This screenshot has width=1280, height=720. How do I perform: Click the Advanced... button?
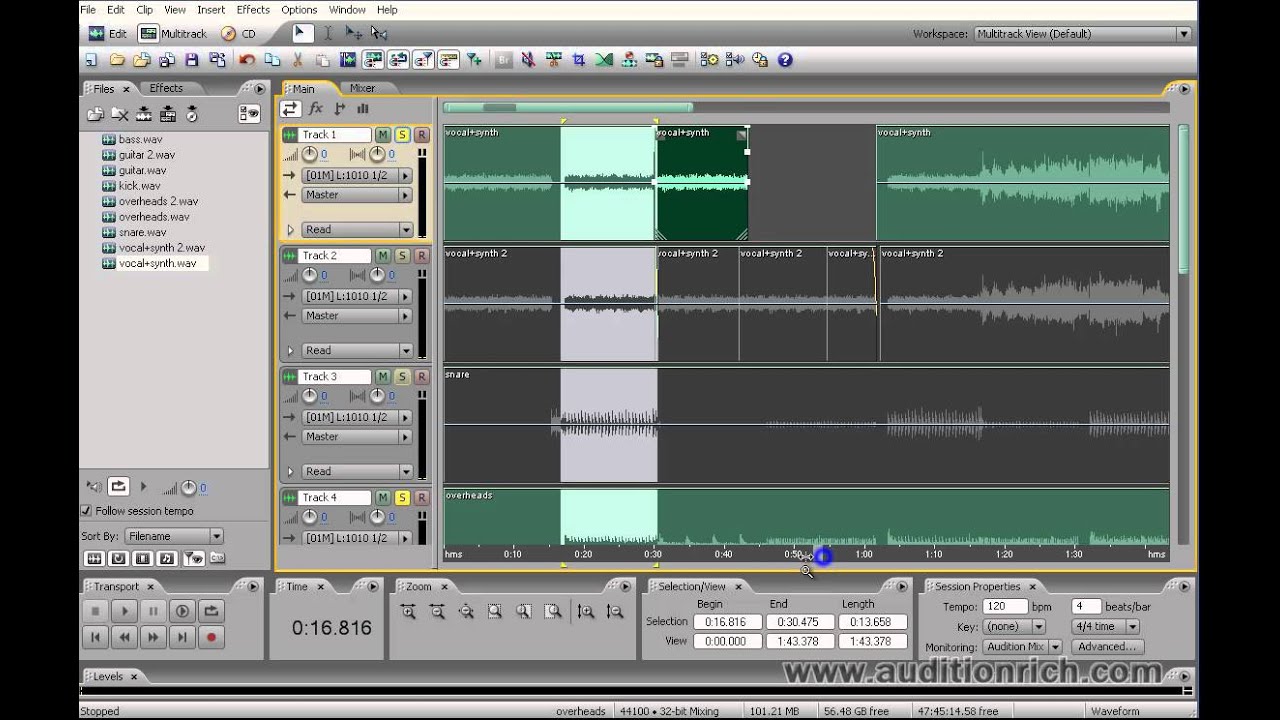[x=1107, y=647]
